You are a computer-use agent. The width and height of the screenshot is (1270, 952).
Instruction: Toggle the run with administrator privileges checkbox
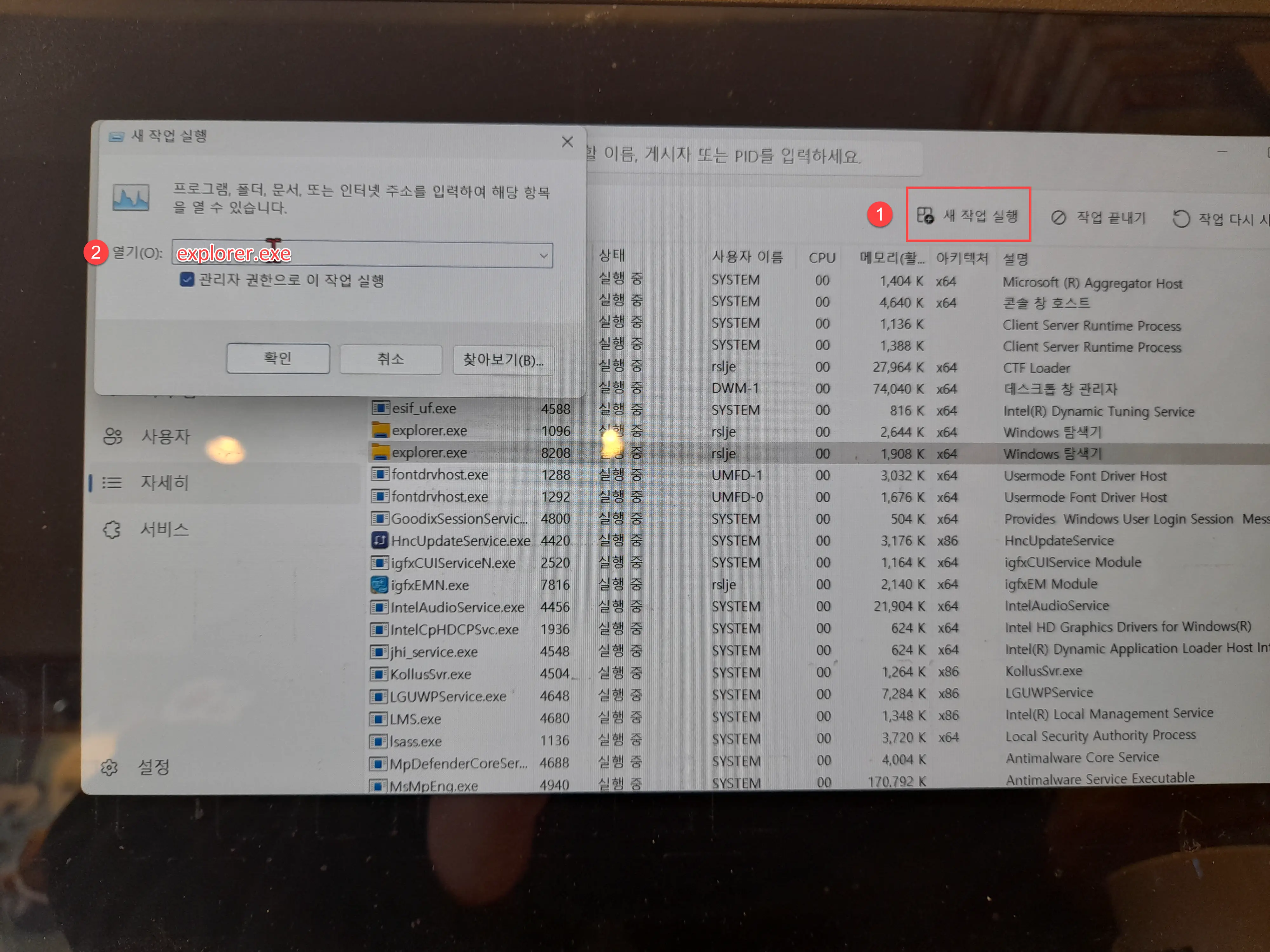point(187,280)
